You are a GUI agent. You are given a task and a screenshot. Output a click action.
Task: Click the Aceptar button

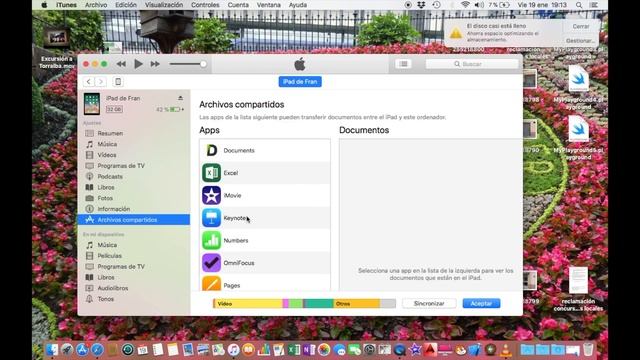(x=481, y=303)
